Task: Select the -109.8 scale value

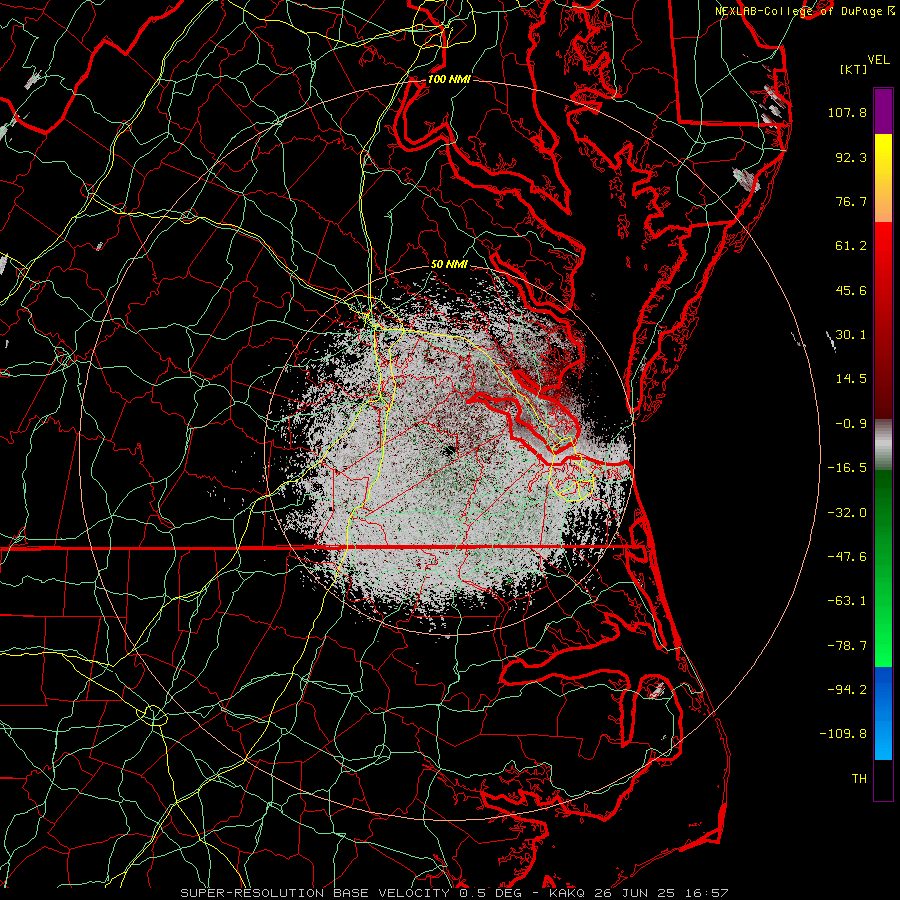Action: tap(843, 734)
